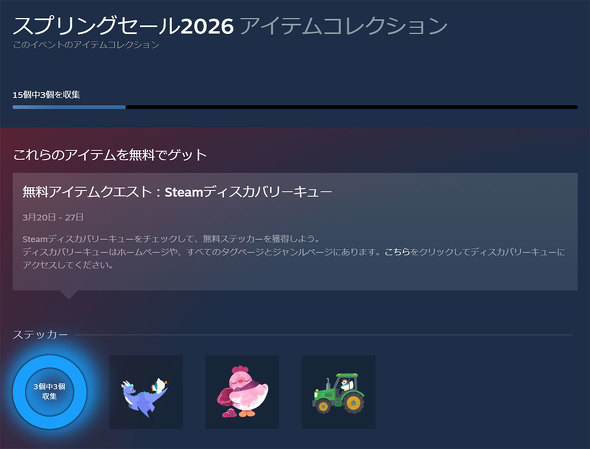590x449 pixels.
Task: Click the 15個中3個を収集 progress label
Action: coord(46,94)
